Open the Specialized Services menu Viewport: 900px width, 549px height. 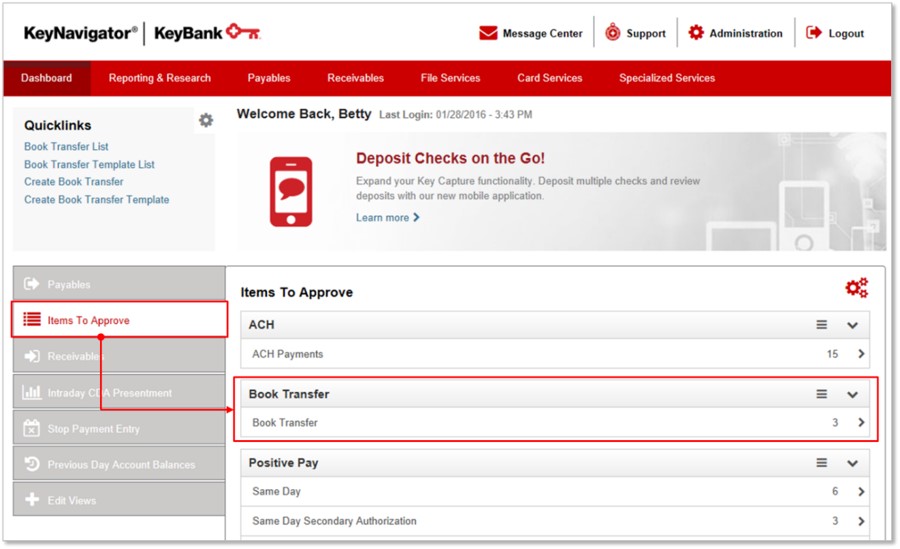pos(667,78)
